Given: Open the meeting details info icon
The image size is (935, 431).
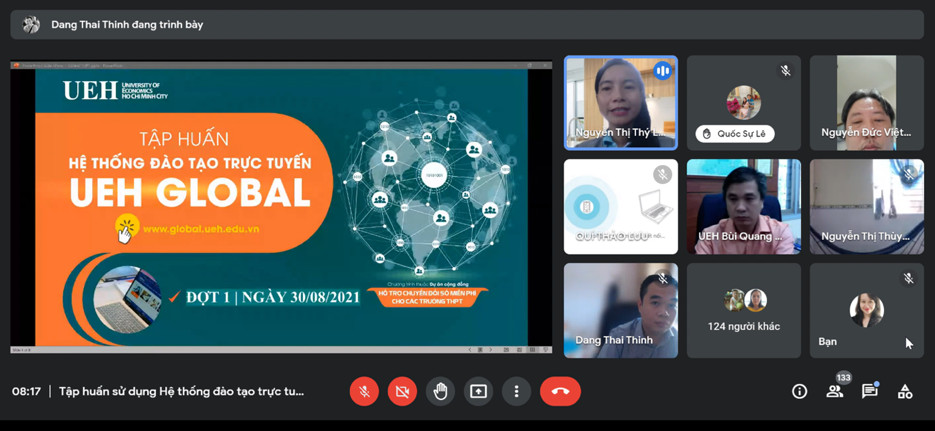Looking at the screenshot, I should pyautogui.click(x=799, y=392).
